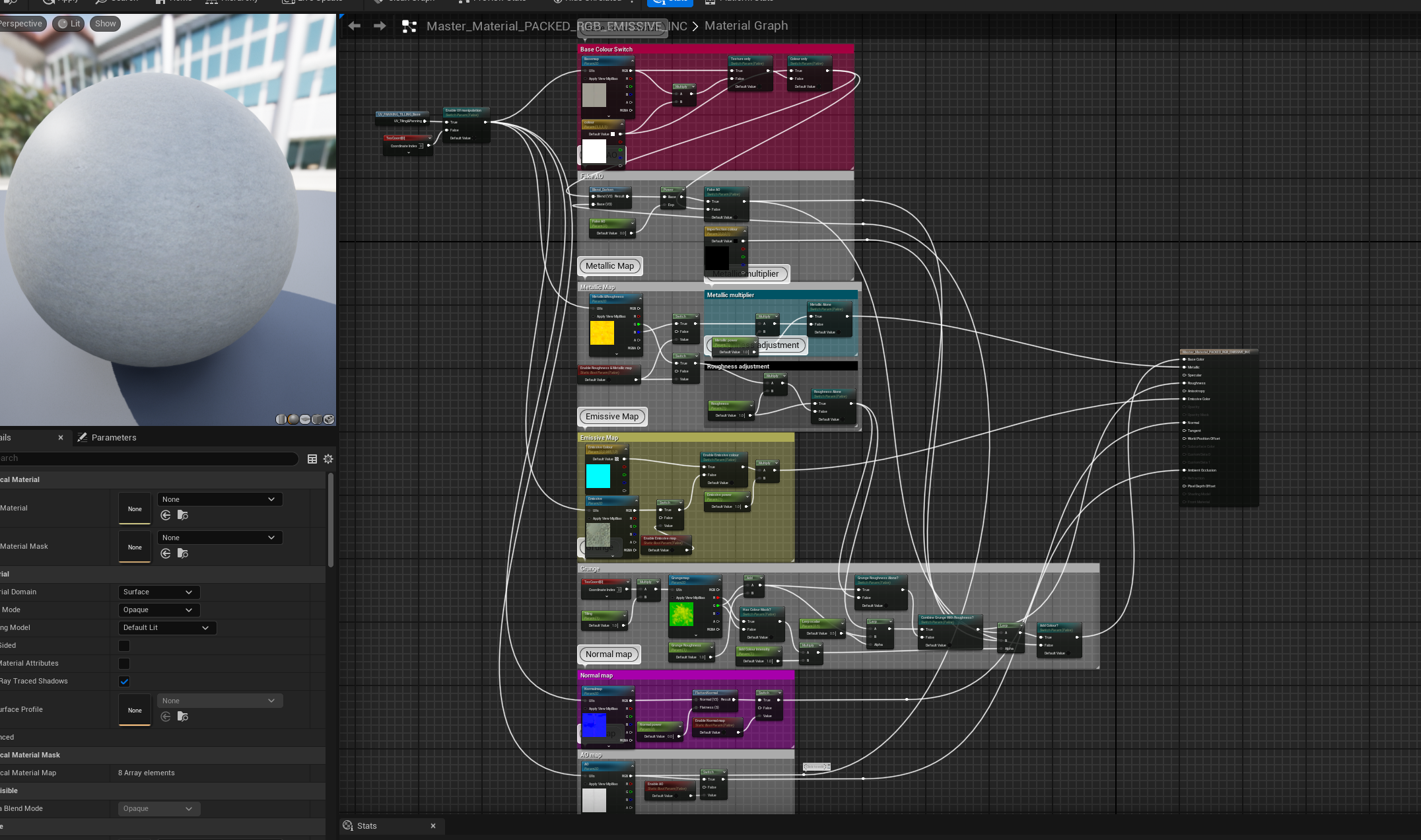
Task: Enable the Two Sided checkbox
Action: (x=124, y=646)
